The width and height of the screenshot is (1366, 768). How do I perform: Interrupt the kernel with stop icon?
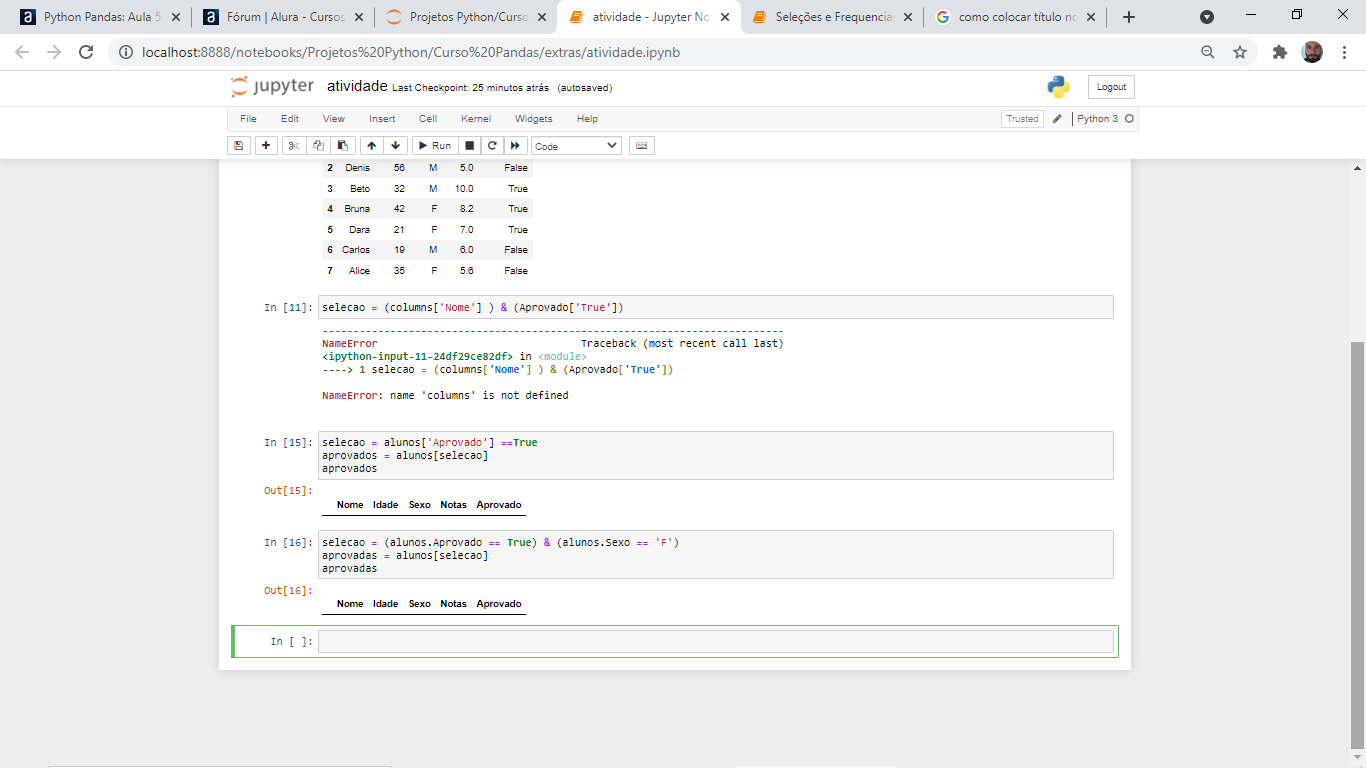[469, 146]
